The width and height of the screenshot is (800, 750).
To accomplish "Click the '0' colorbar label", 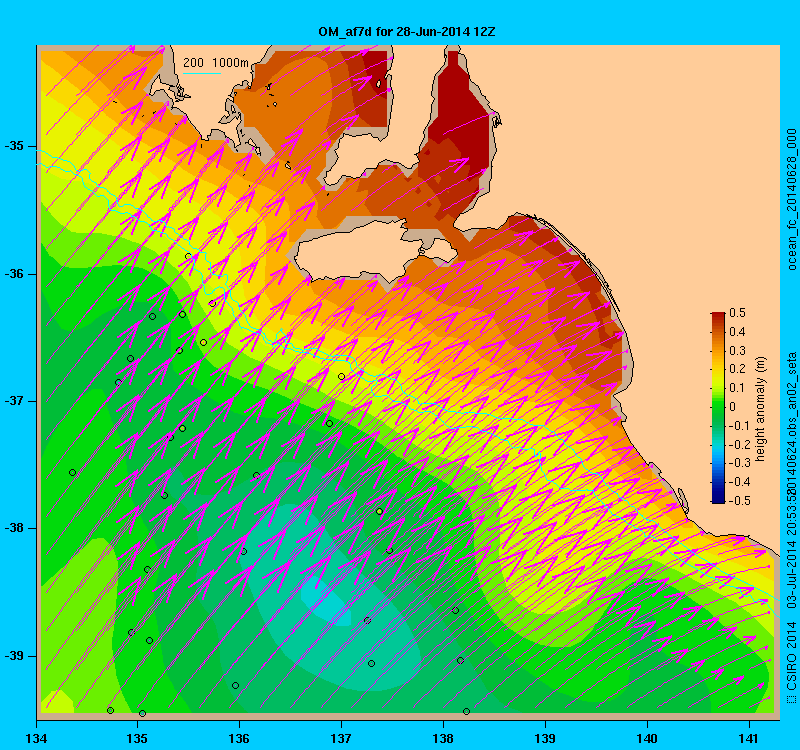I will [733, 407].
